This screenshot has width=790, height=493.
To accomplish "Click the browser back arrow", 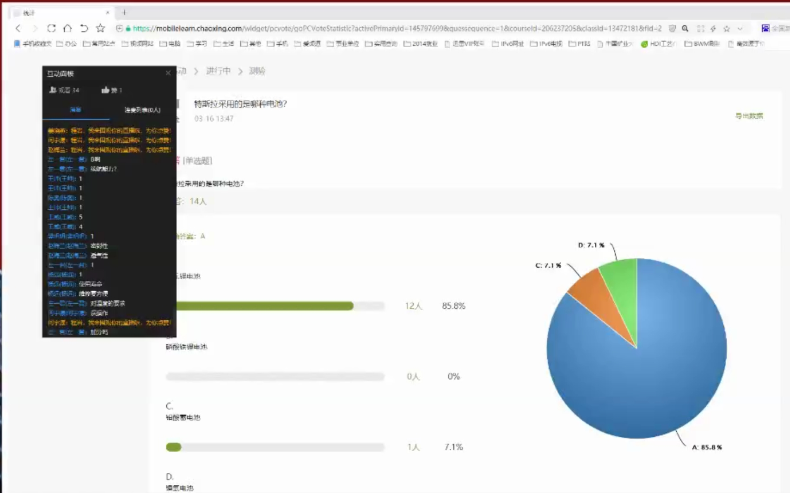I will click(19, 28).
